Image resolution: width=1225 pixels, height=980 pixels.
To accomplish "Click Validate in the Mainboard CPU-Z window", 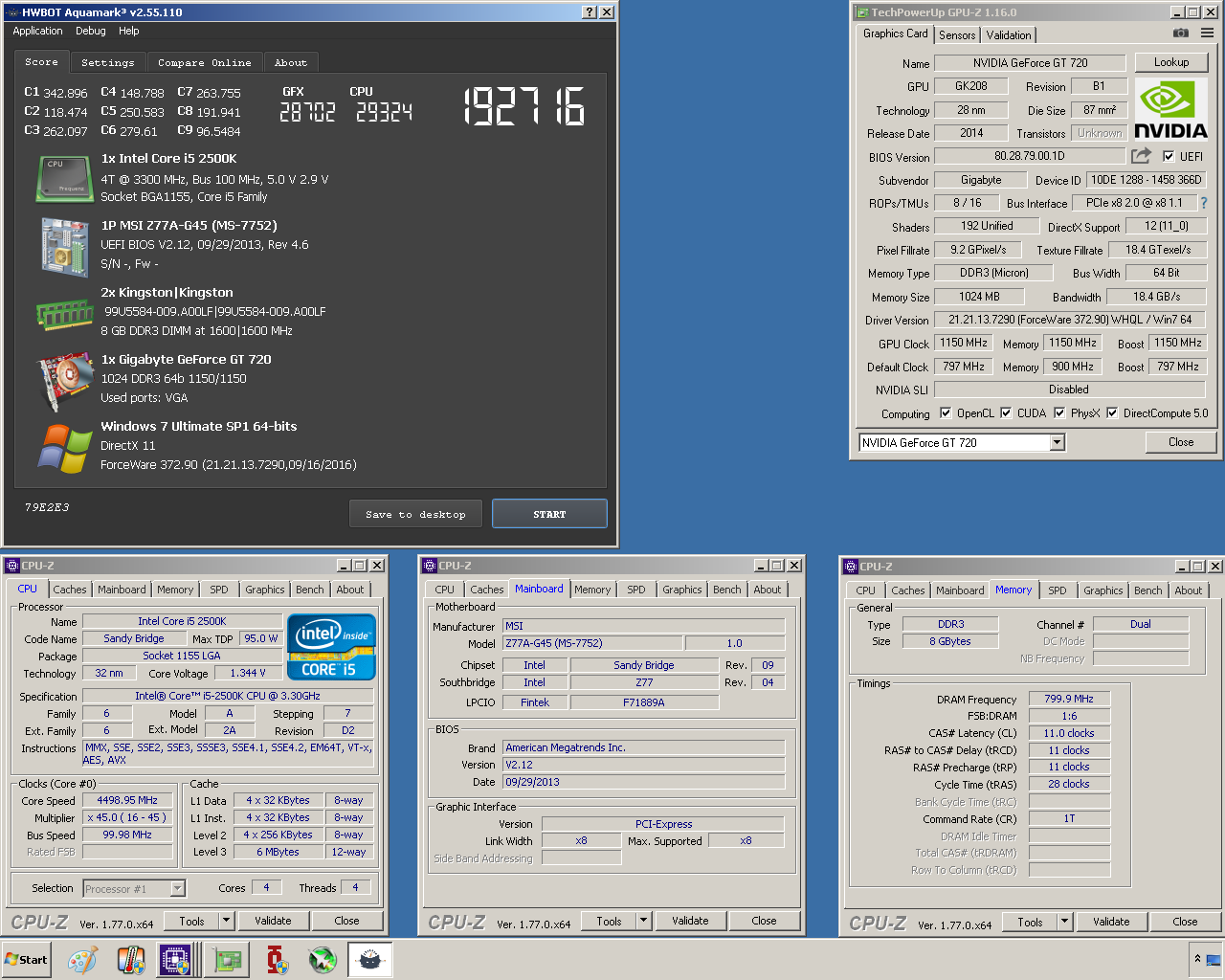I will point(690,921).
